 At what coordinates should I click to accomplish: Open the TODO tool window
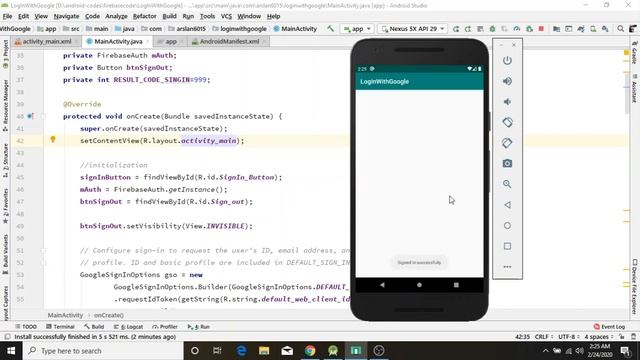click(x=26, y=327)
